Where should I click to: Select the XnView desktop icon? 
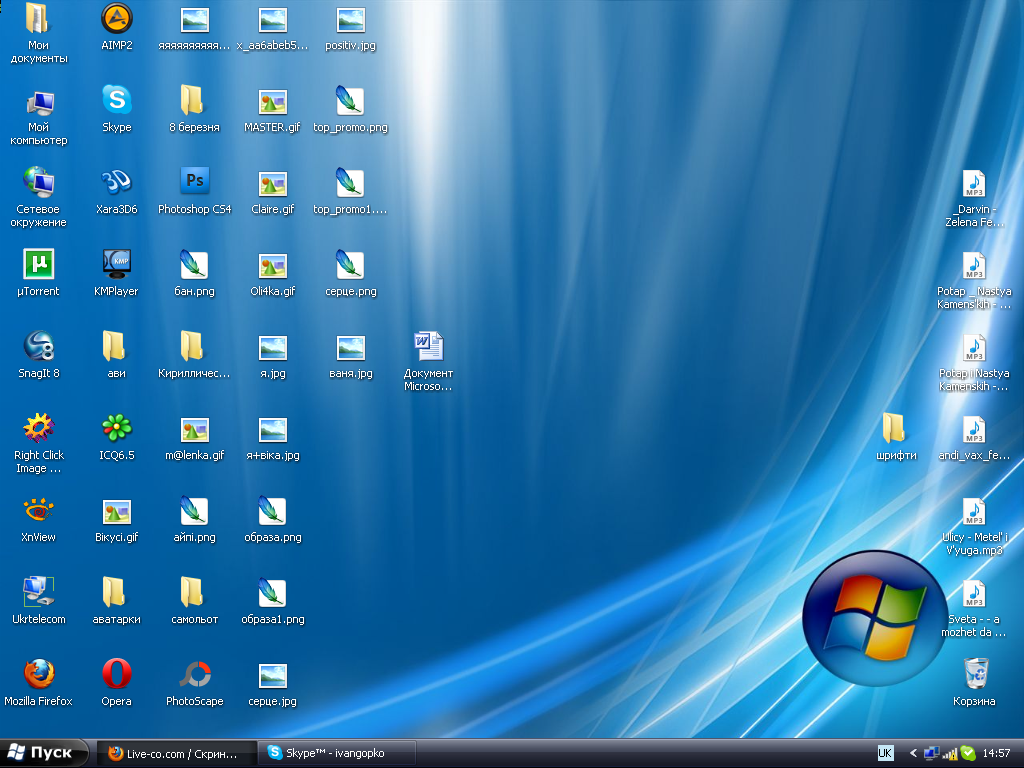[38, 510]
